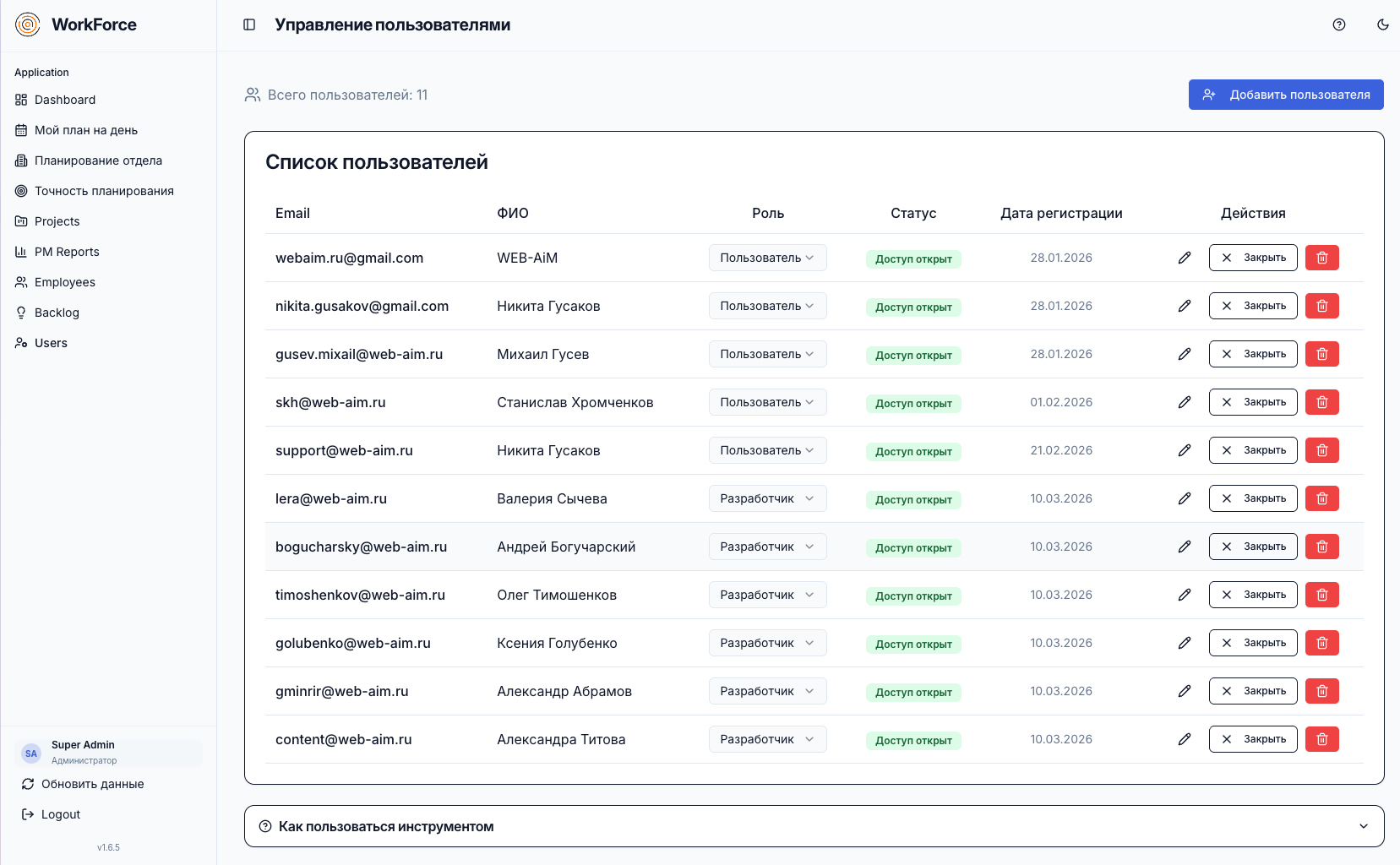Click the Super Admin profile block
This screenshot has width=1400, height=865.
108,752
